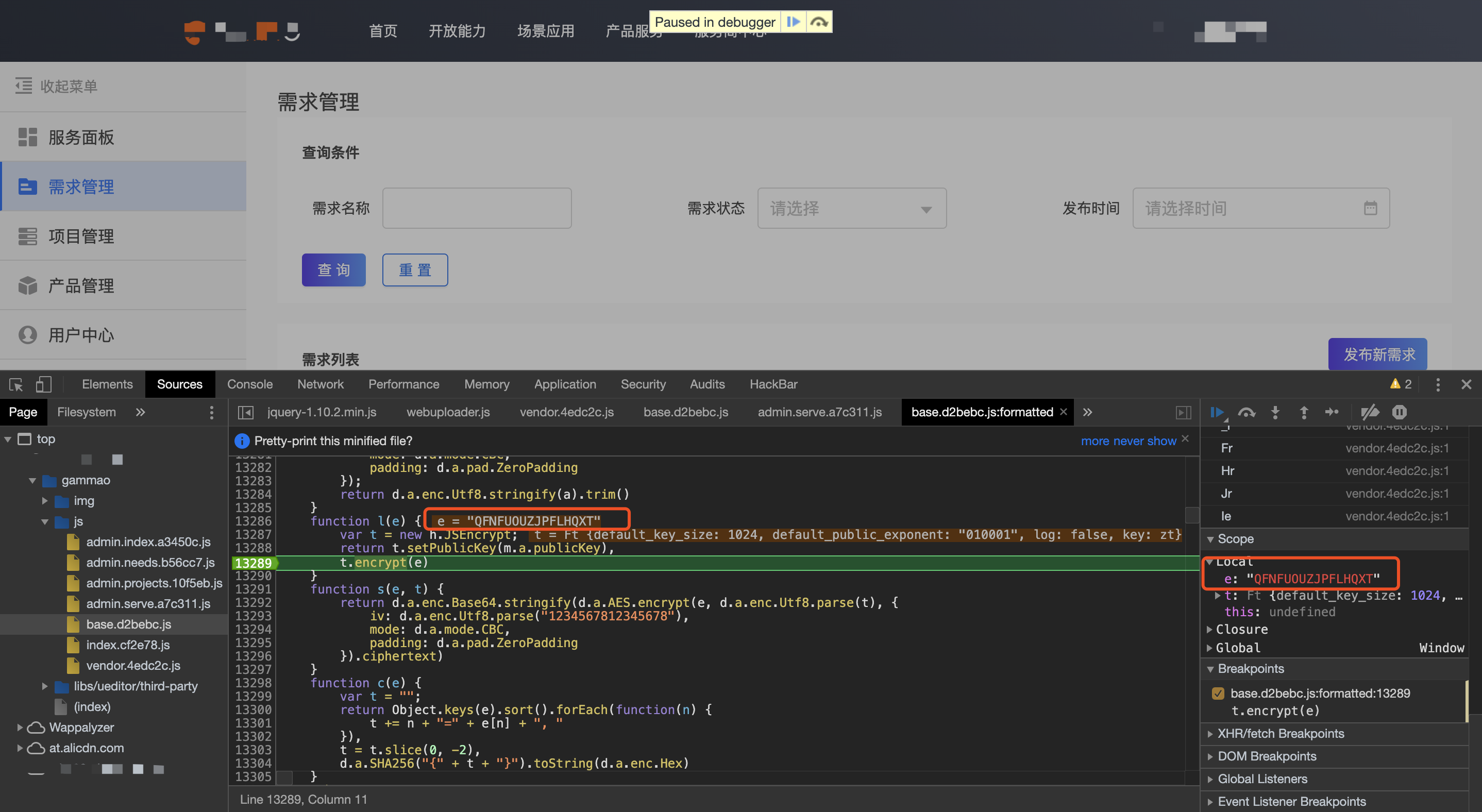Click the 查询 button
This screenshot has height=812, width=1482.
click(x=334, y=269)
